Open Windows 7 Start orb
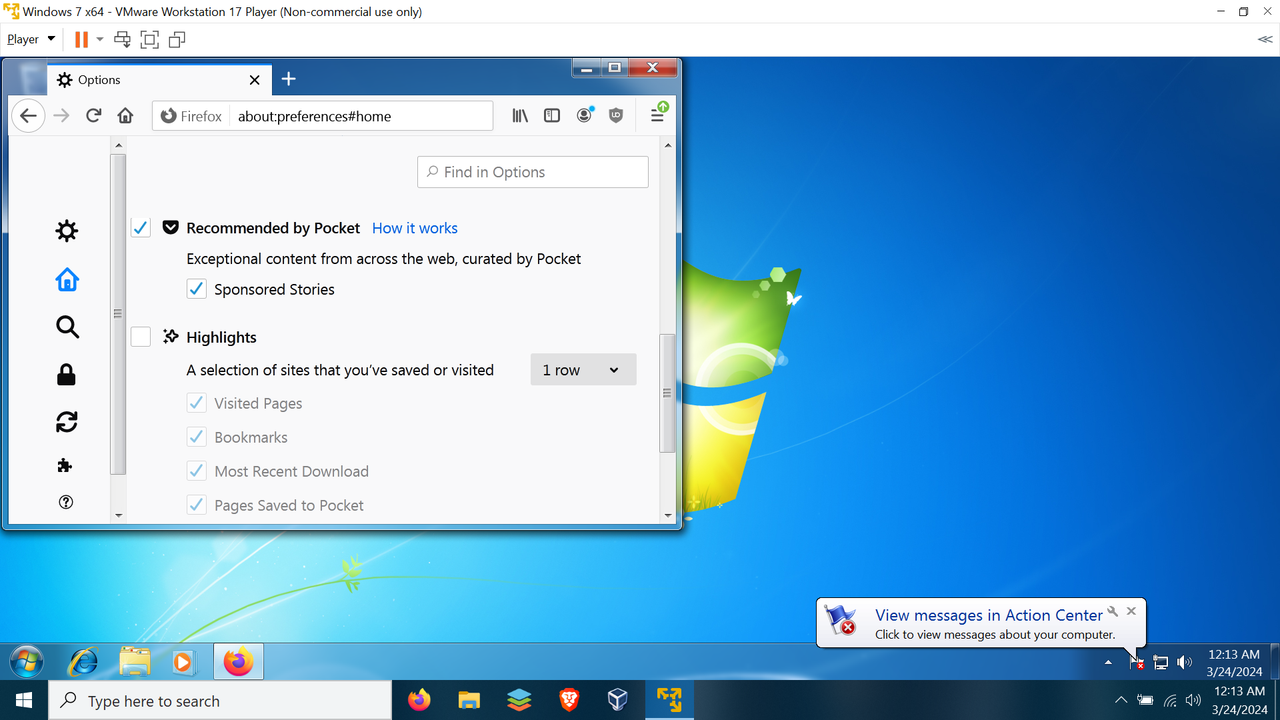The image size is (1280, 720). [27, 662]
